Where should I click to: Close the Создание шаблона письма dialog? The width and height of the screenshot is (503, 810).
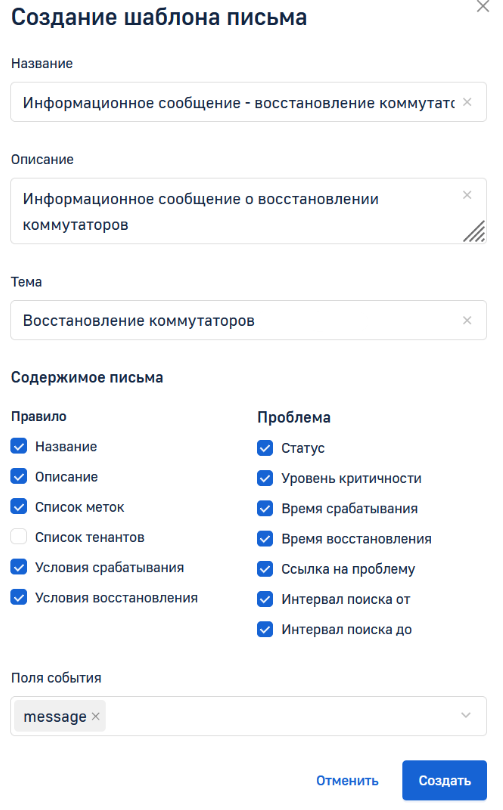483,6
